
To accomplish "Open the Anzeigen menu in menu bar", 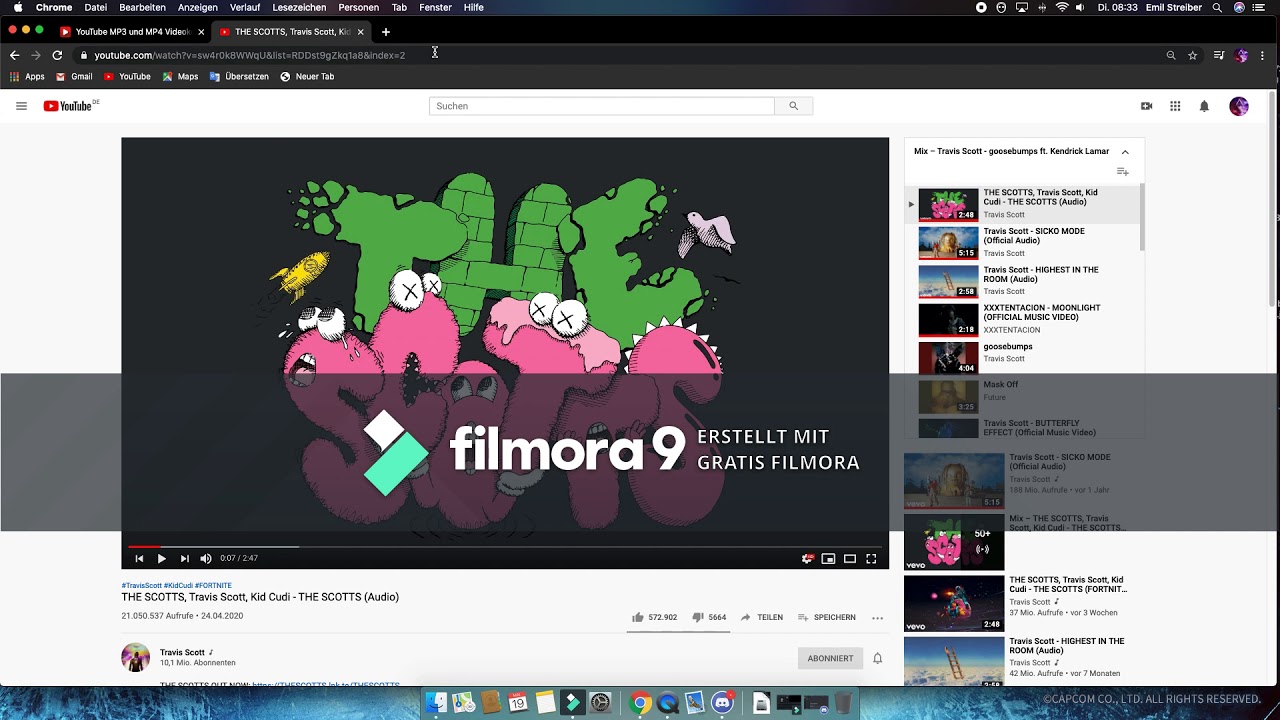I will coord(198,7).
